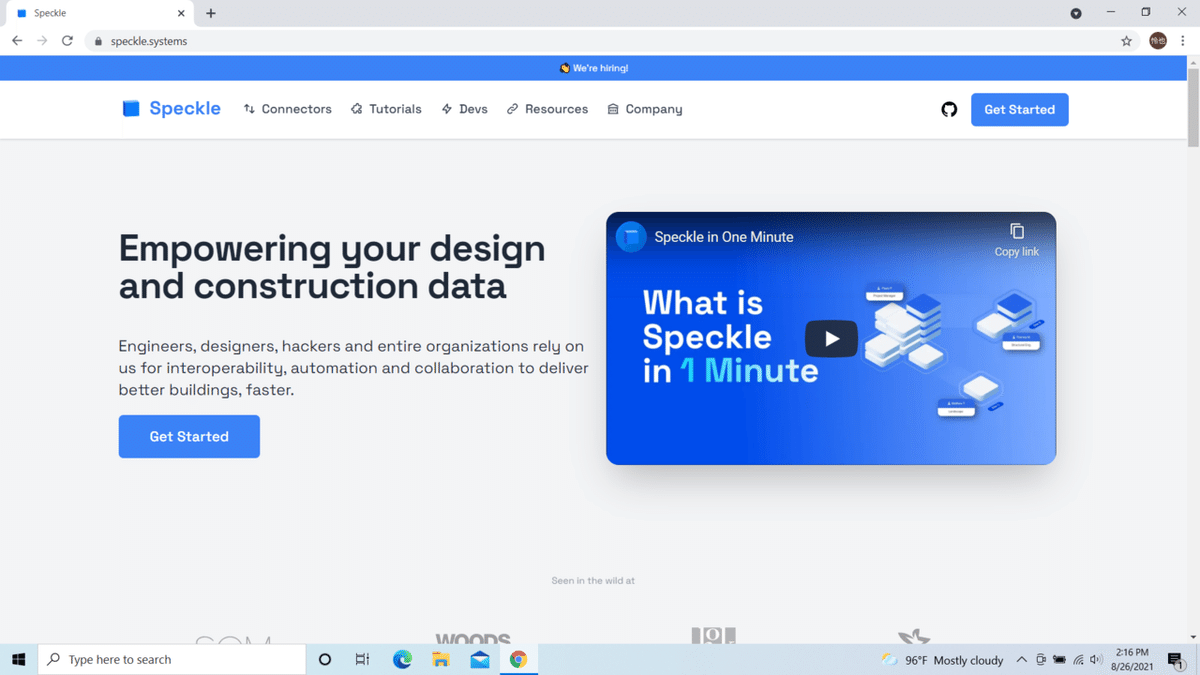Open the Speckle in One Minute video title
Viewport: 1200px width, 675px height.
click(x=724, y=237)
